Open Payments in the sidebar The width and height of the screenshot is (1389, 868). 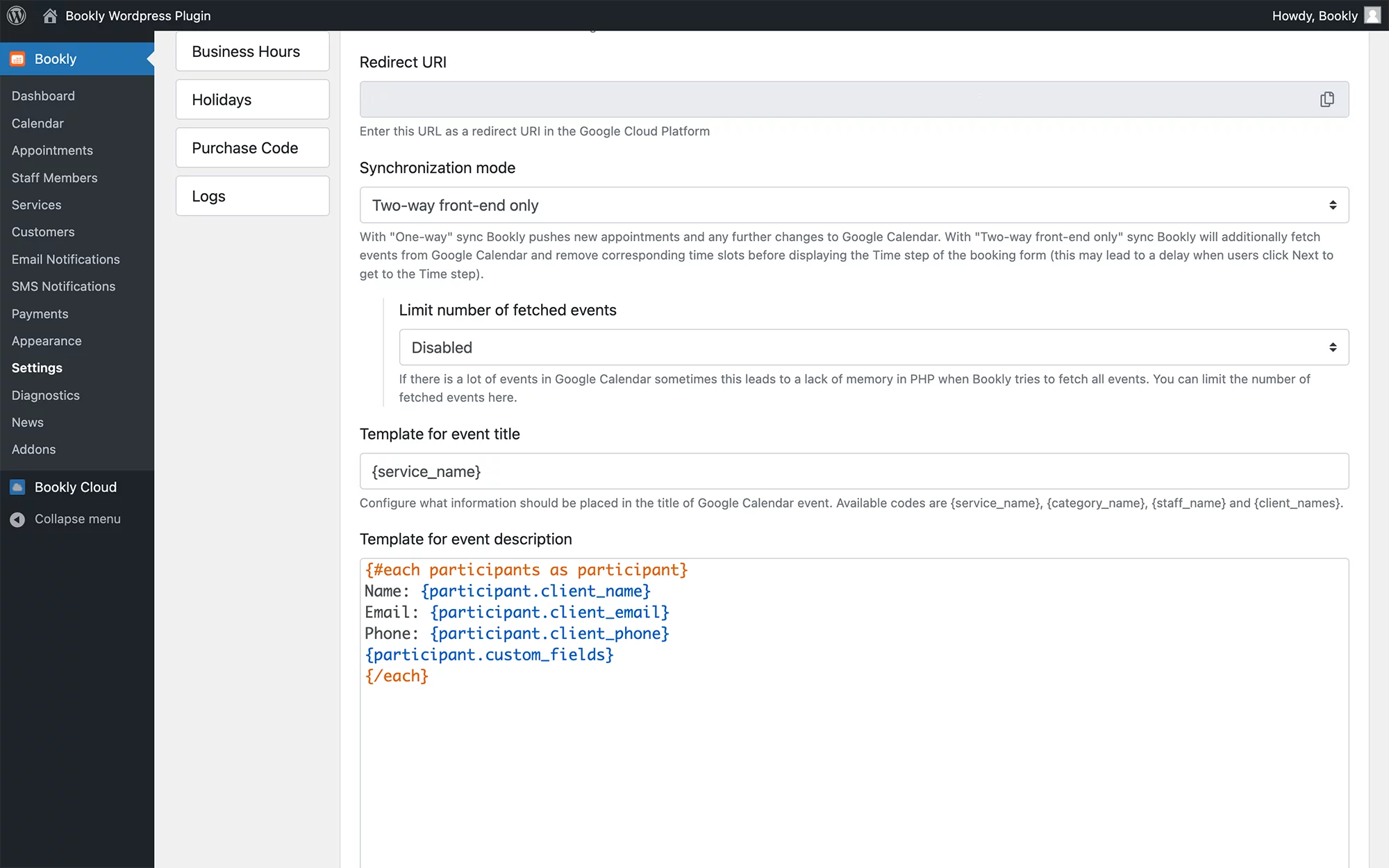[x=40, y=314]
